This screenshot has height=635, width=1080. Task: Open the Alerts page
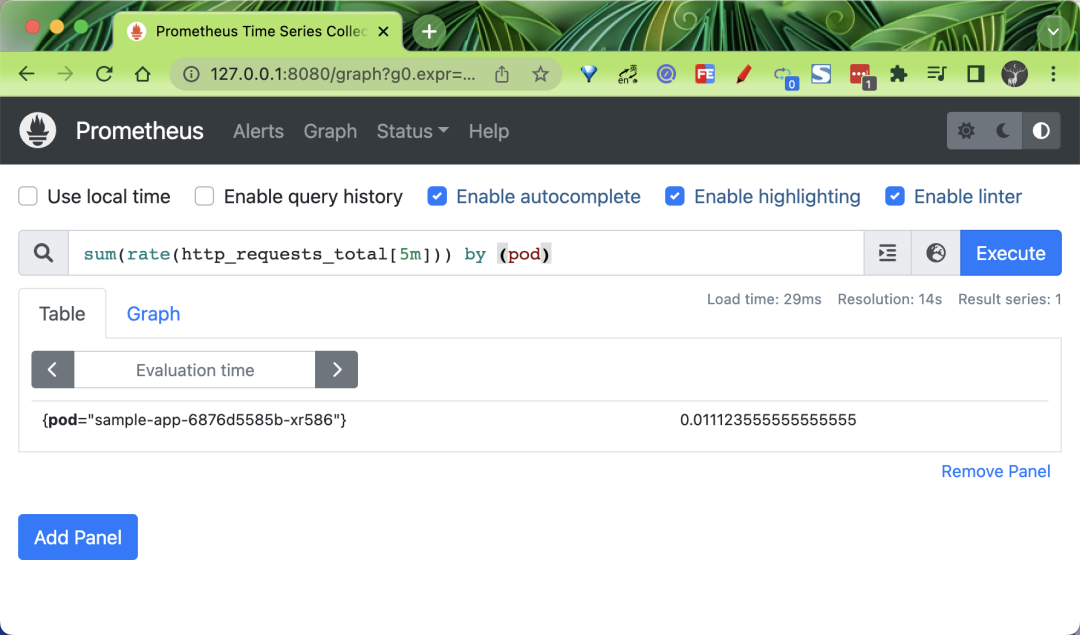point(258,131)
